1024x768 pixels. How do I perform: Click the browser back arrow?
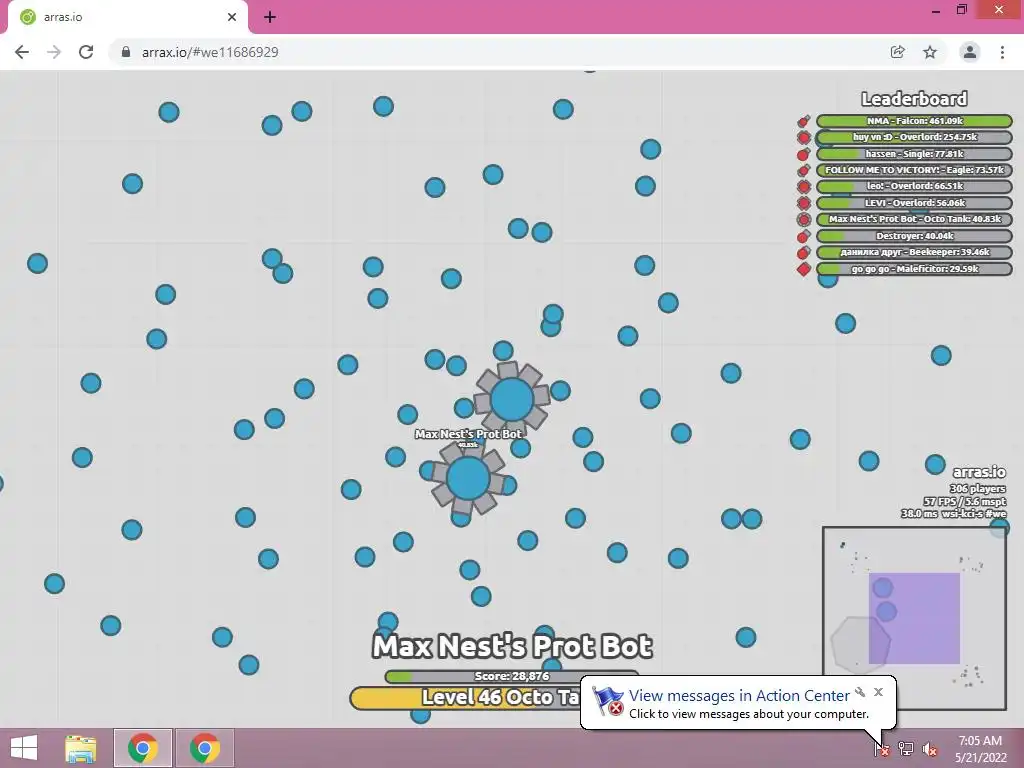[x=22, y=52]
